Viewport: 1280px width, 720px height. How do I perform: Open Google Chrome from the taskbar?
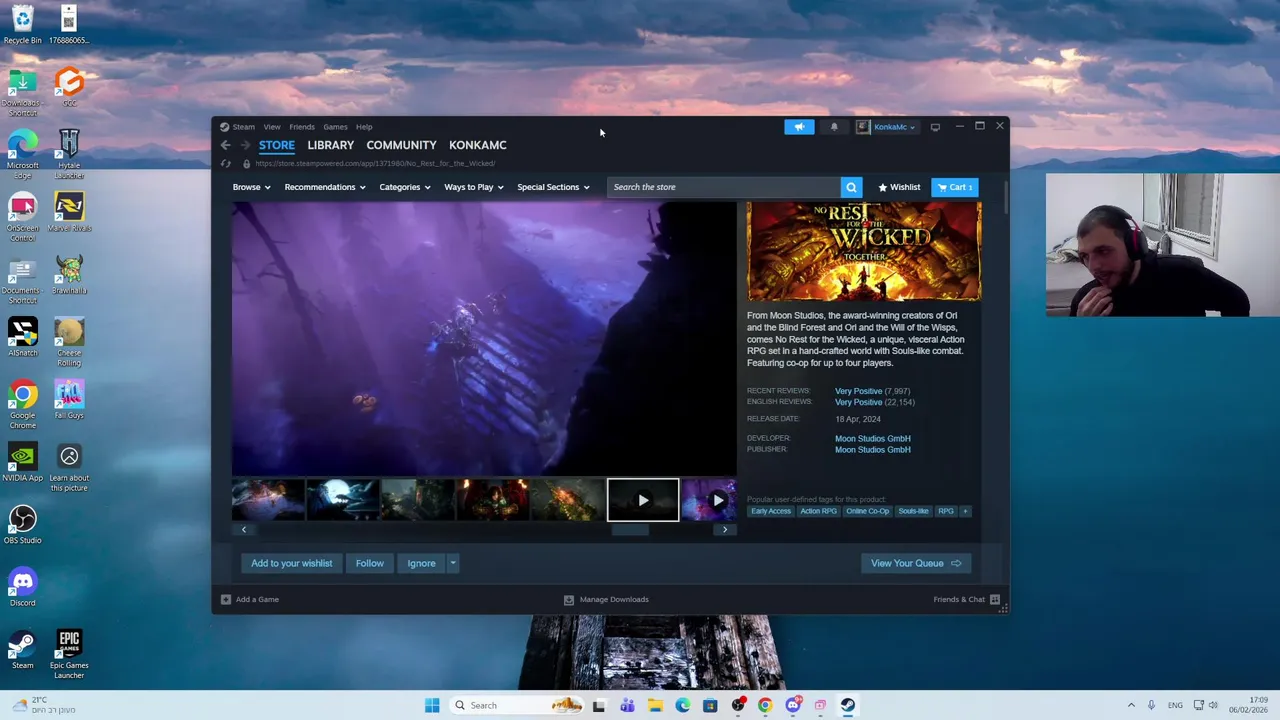tap(765, 705)
